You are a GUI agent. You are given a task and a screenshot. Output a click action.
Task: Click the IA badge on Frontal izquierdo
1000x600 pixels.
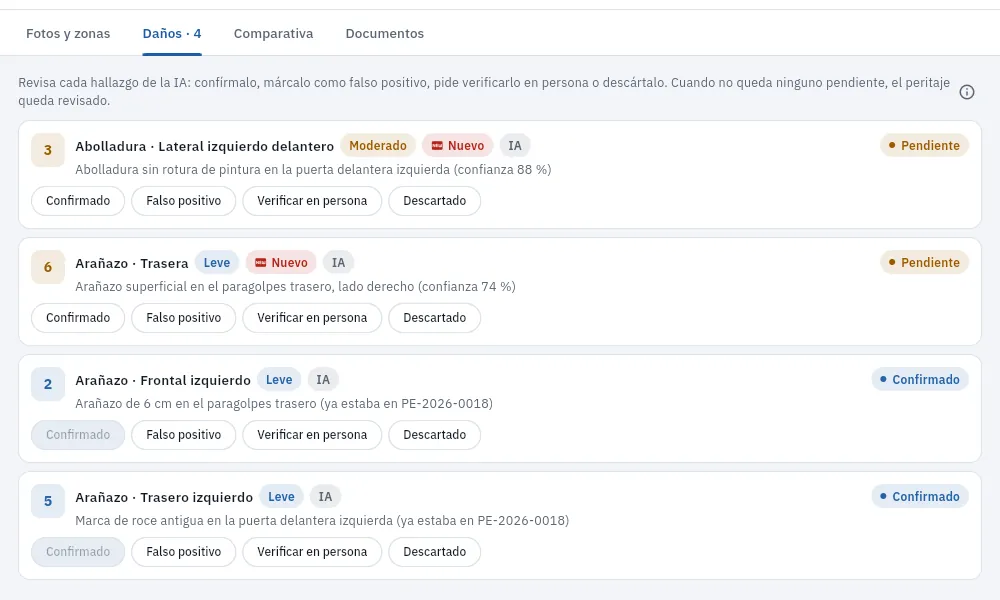pyautogui.click(x=323, y=380)
